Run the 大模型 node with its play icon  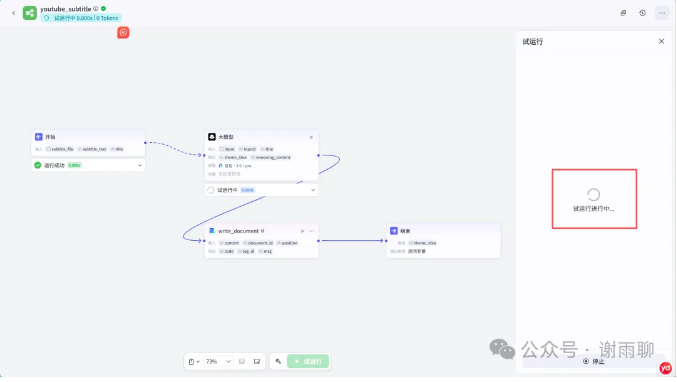click(311, 137)
